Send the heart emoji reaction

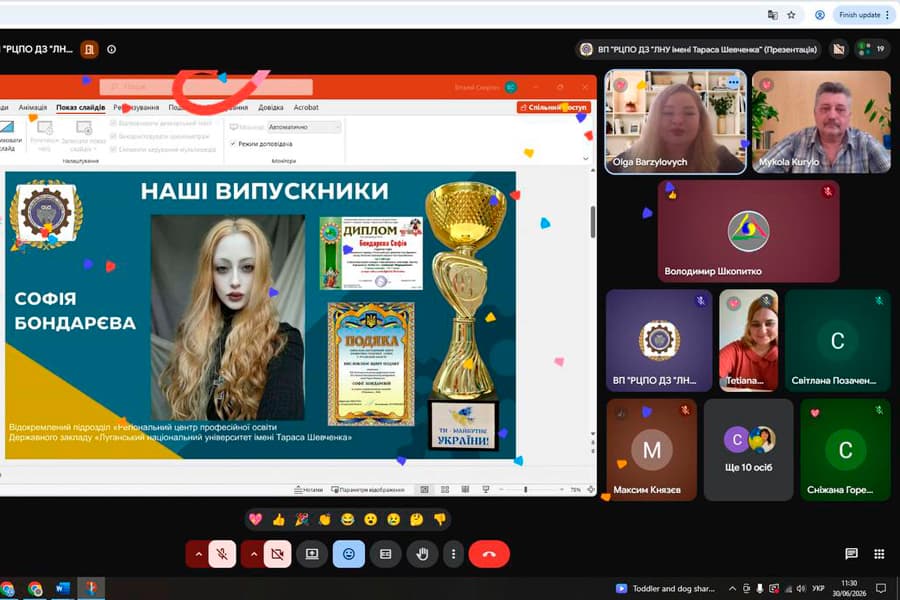tap(255, 520)
